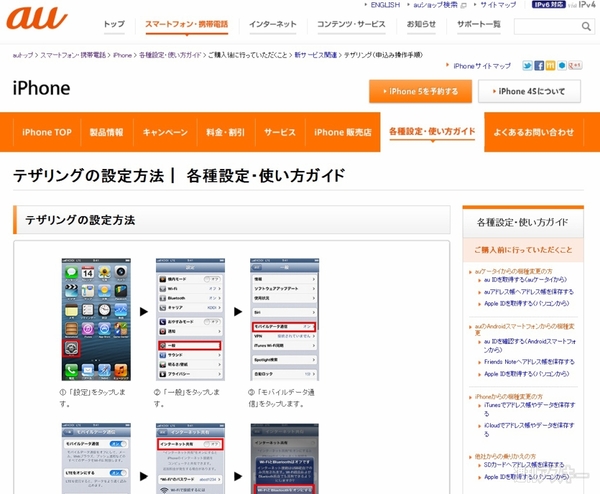Open the auケータイからの機種変更の方 link
The height and width of the screenshot is (494, 600).
click(x=514, y=271)
